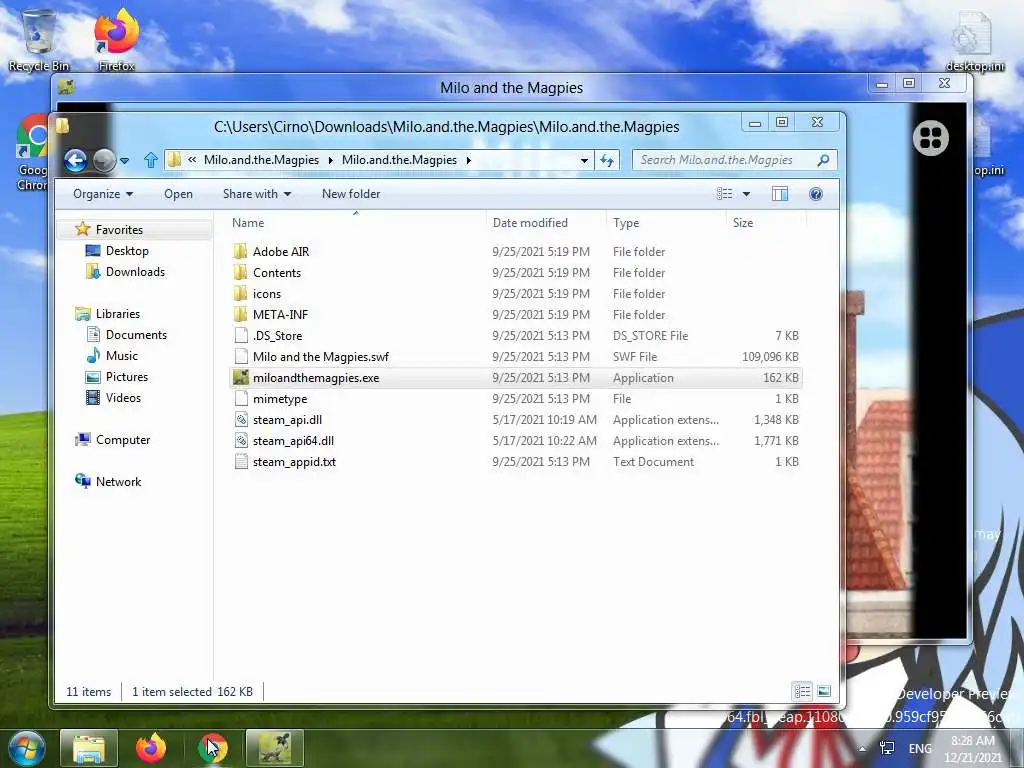Sort by Date modified column header

(x=530, y=223)
